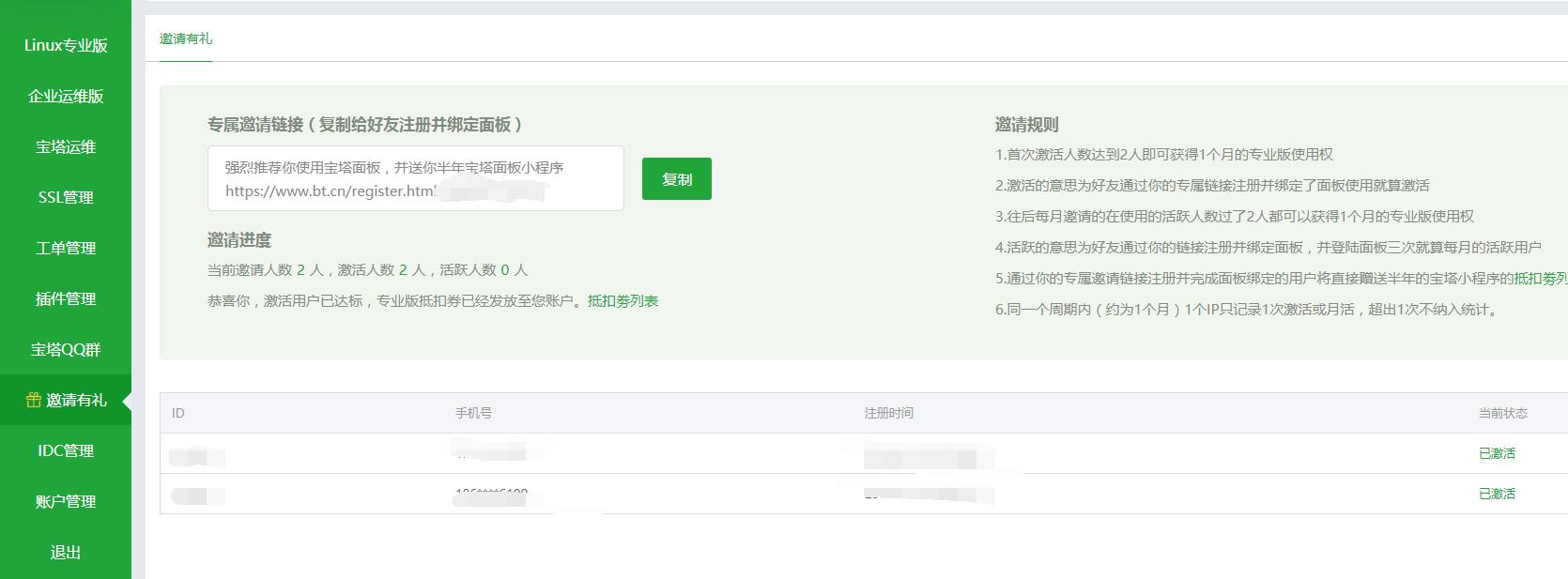Image resolution: width=1568 pixels, height=579 pixels.
Task: Click 退出 to log out
Action: point(66,552)
